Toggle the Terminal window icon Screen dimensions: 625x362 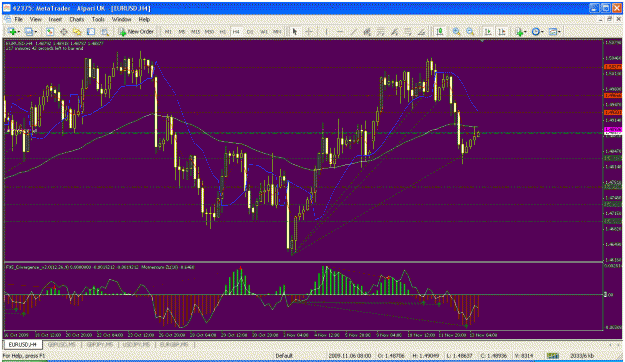(91, 31)
